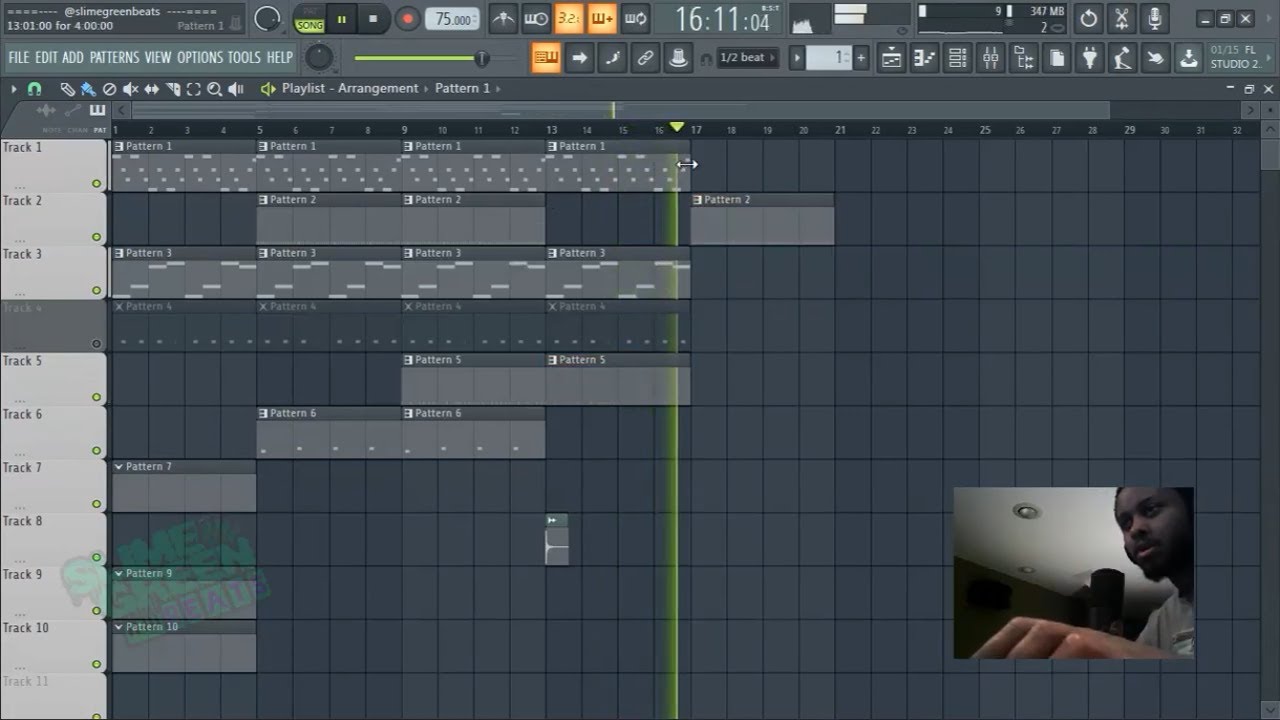Screen dimensions: 1280x720
Task: Toggle auto scroll arrow button
Action: pos(579,58)
